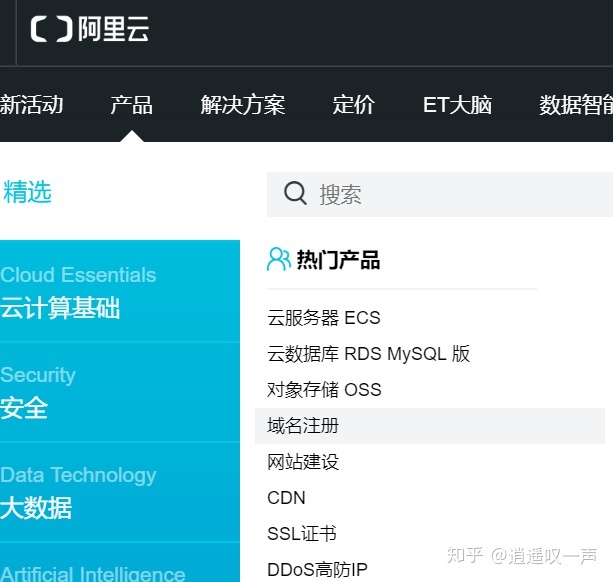Open the 产品 menu
Viewport: 613px width, 582px height.
tap(131, 105)
